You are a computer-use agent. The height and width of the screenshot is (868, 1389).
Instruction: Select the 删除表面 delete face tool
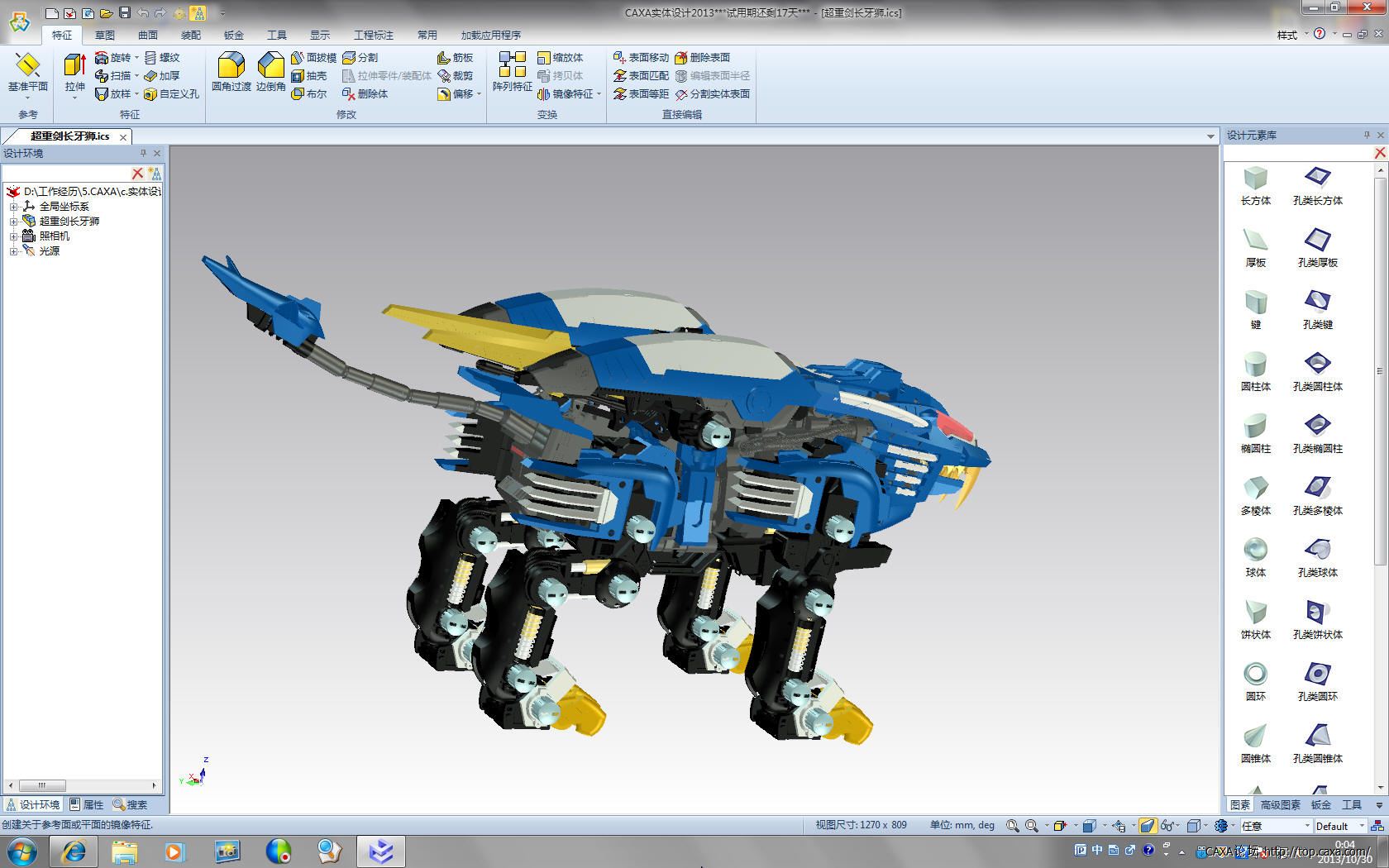[702, 57]
